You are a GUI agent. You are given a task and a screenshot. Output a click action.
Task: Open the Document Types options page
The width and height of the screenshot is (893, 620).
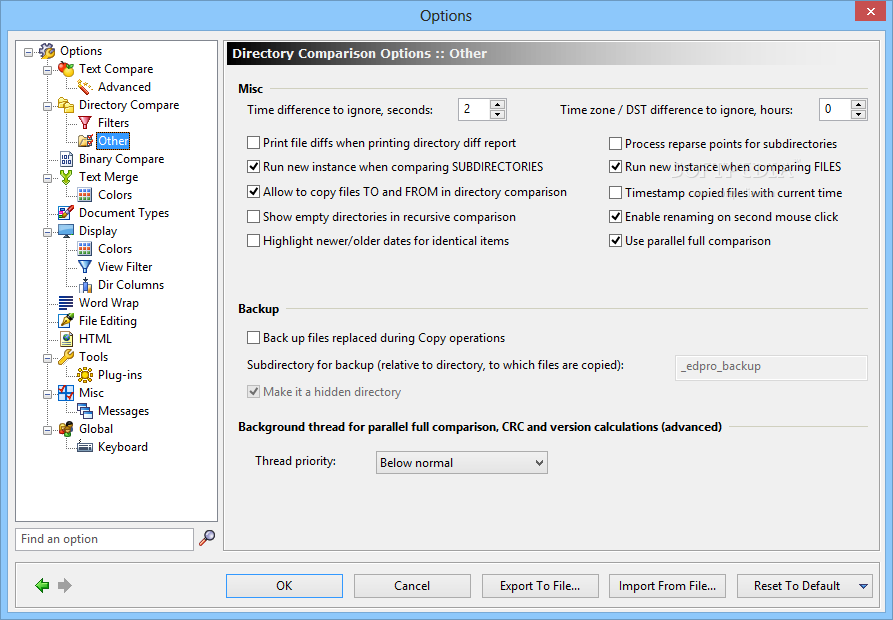(124, 213)
